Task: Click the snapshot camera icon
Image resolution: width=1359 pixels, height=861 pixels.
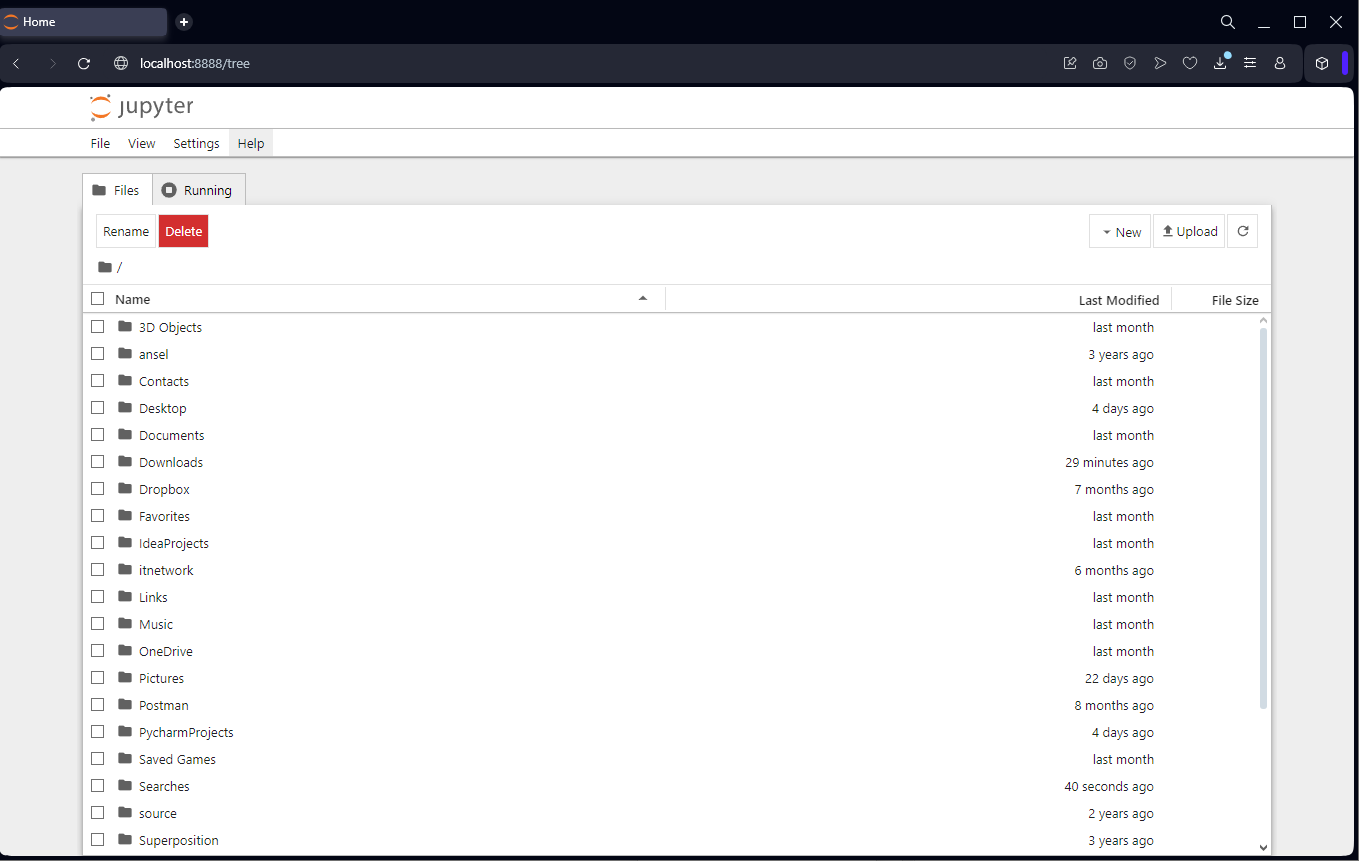Action: coord(1100,63)
